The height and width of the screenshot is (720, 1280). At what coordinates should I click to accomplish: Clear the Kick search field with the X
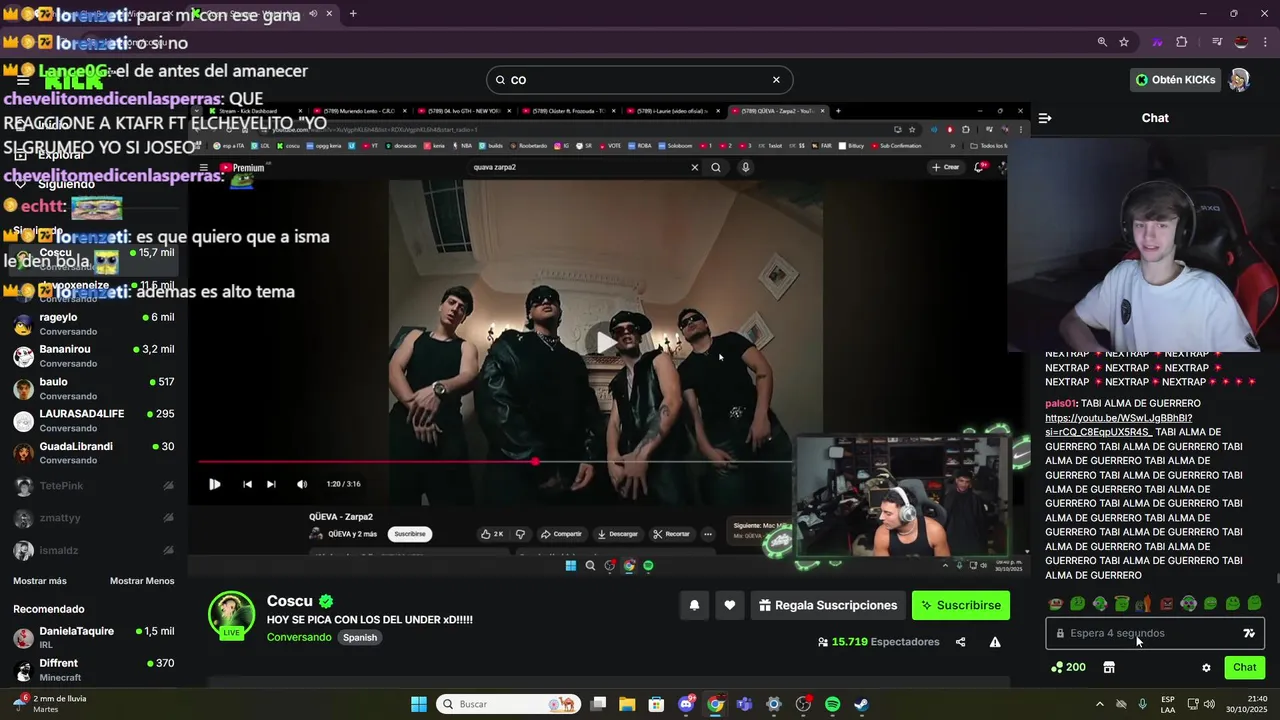click(776, 80)
